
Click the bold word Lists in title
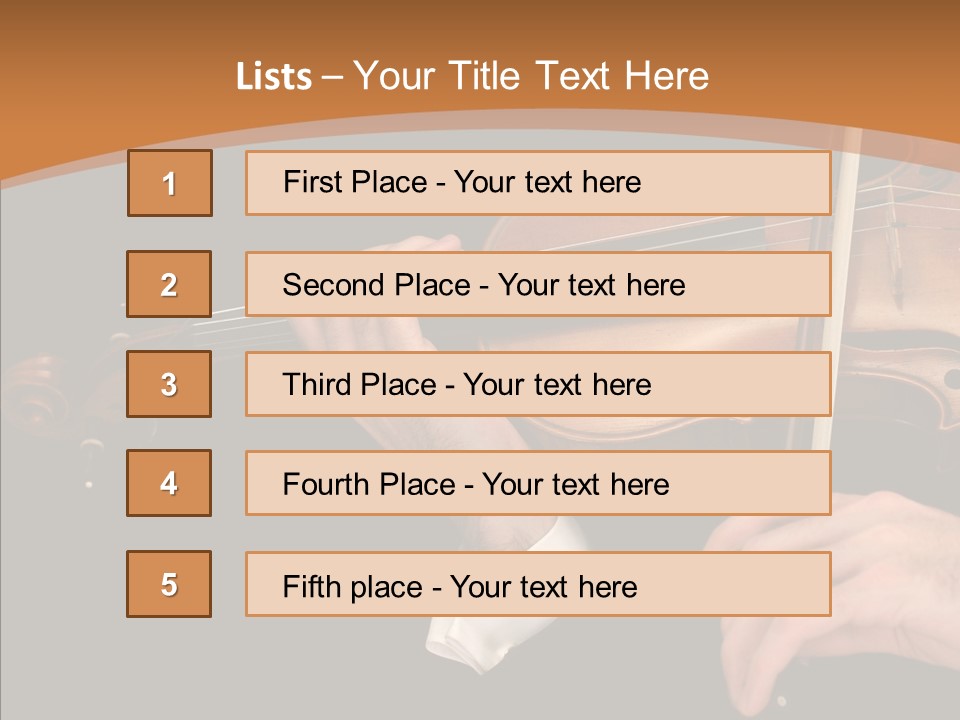point(273,77)
